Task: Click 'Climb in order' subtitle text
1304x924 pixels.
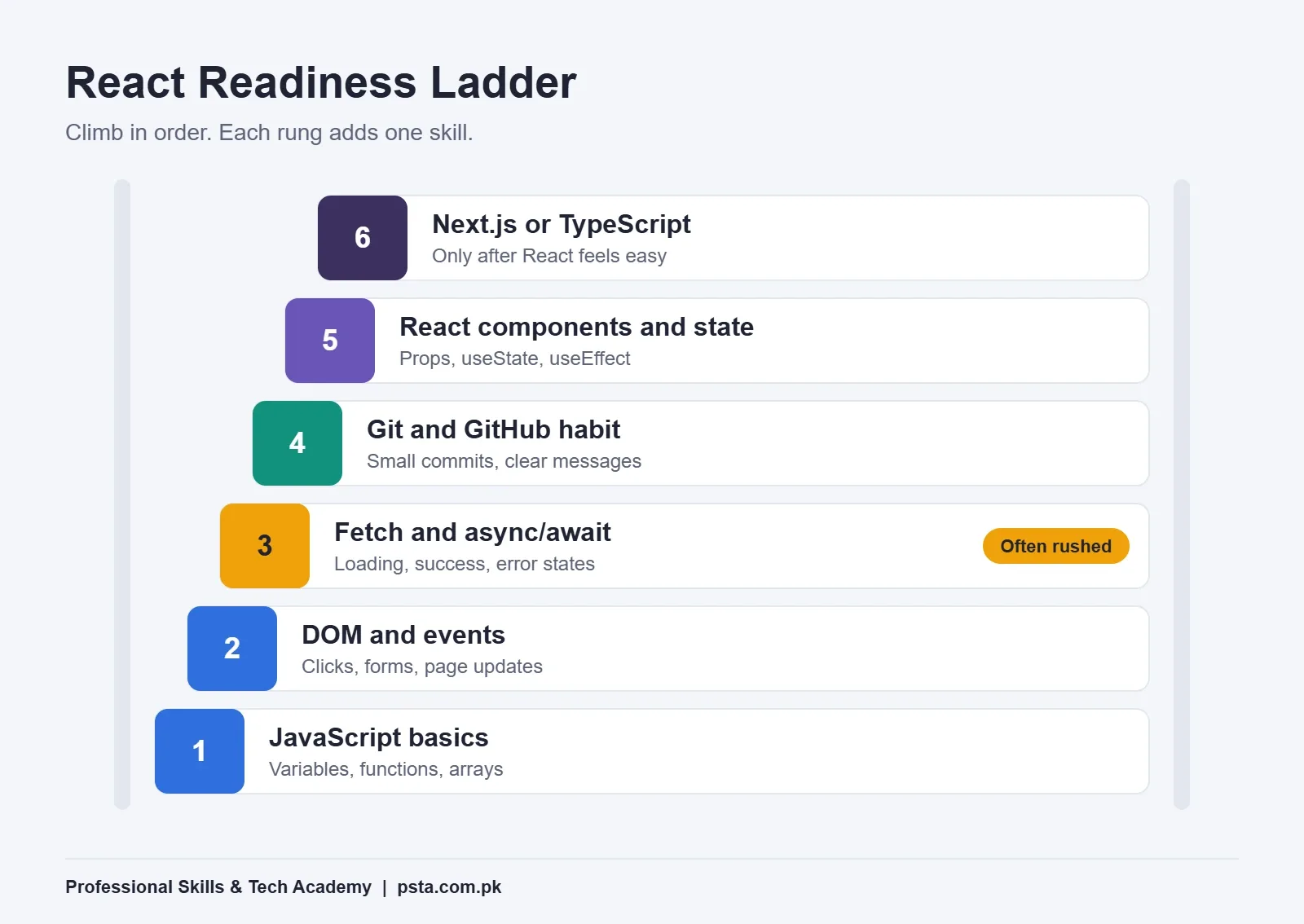Action: [x=269, y=133]
